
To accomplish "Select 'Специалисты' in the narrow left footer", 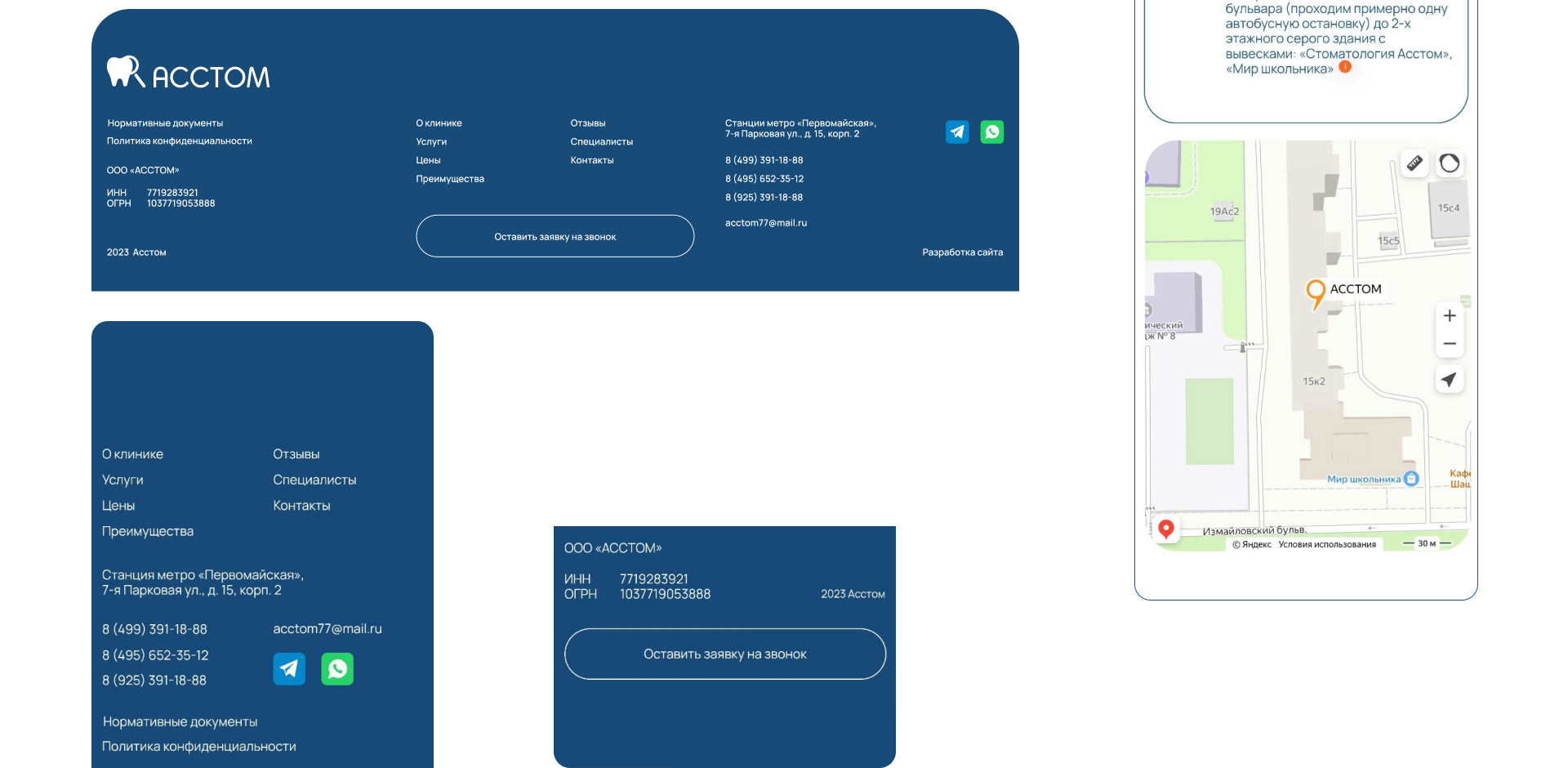I will tap(314, 480).
